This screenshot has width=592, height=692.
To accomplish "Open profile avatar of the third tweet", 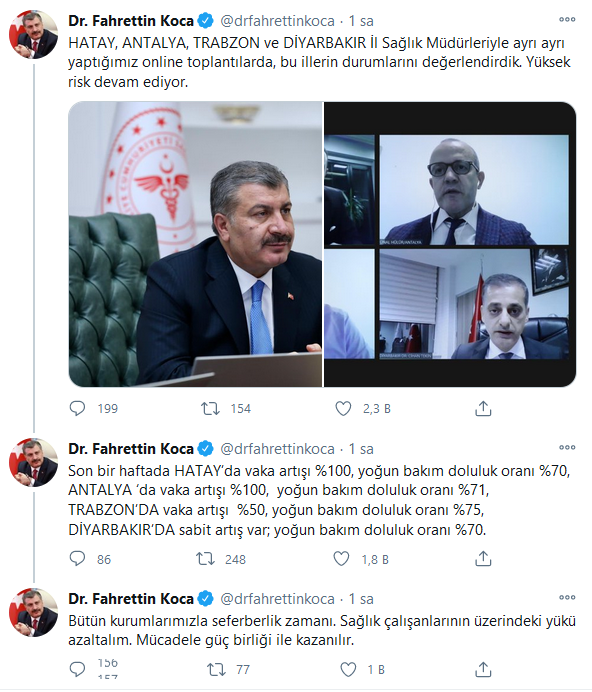I will (x=34, y=613).
